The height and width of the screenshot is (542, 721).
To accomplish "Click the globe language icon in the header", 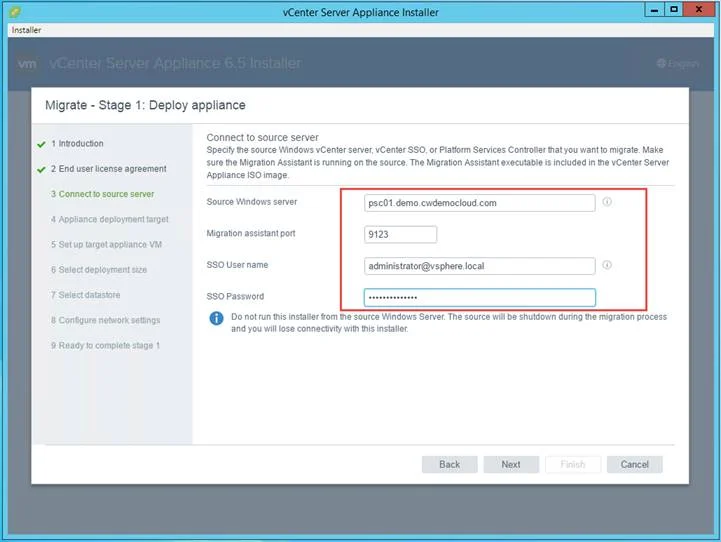I will pos(661,63).
